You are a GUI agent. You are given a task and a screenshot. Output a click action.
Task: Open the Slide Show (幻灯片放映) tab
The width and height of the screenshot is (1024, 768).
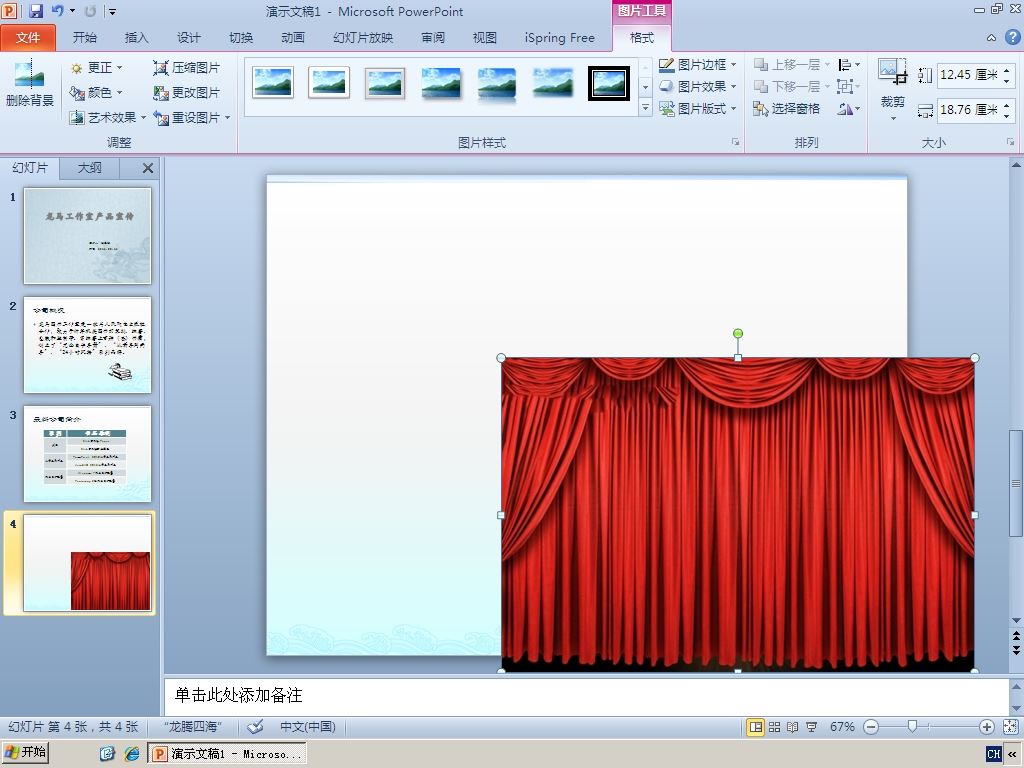tap(363, 38)
